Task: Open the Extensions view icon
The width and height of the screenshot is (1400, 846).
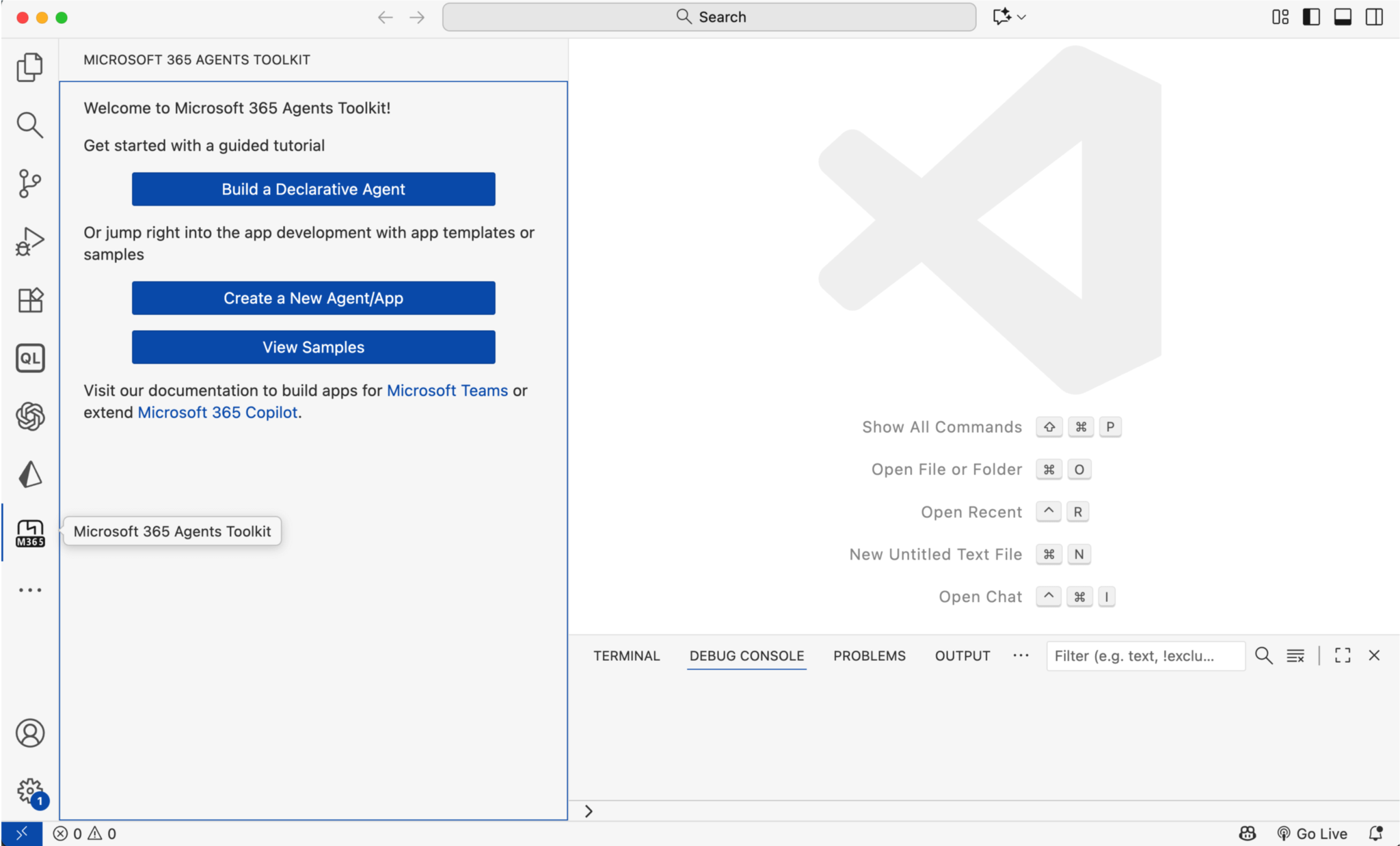Action: [x=29, y=300]
